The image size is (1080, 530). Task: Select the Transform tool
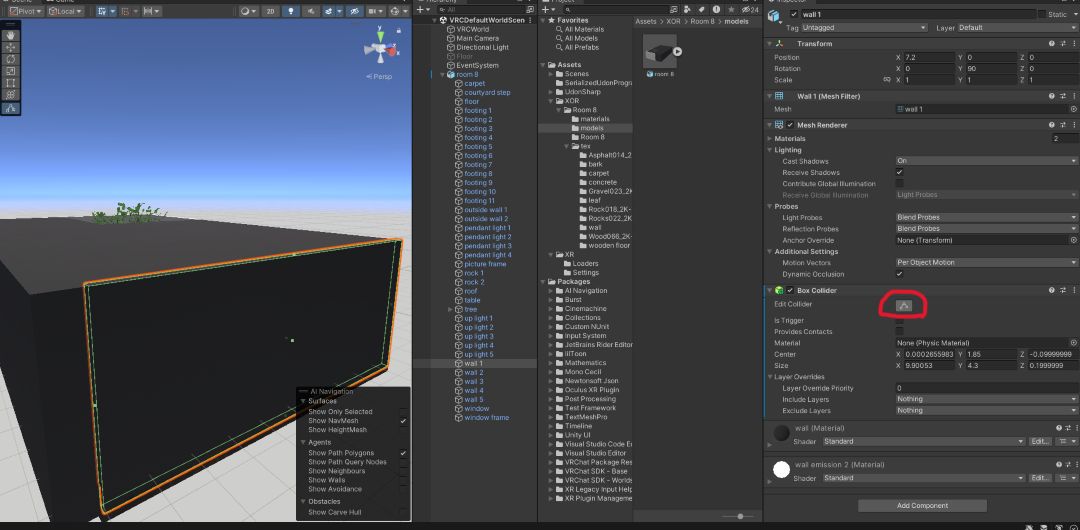10,95
